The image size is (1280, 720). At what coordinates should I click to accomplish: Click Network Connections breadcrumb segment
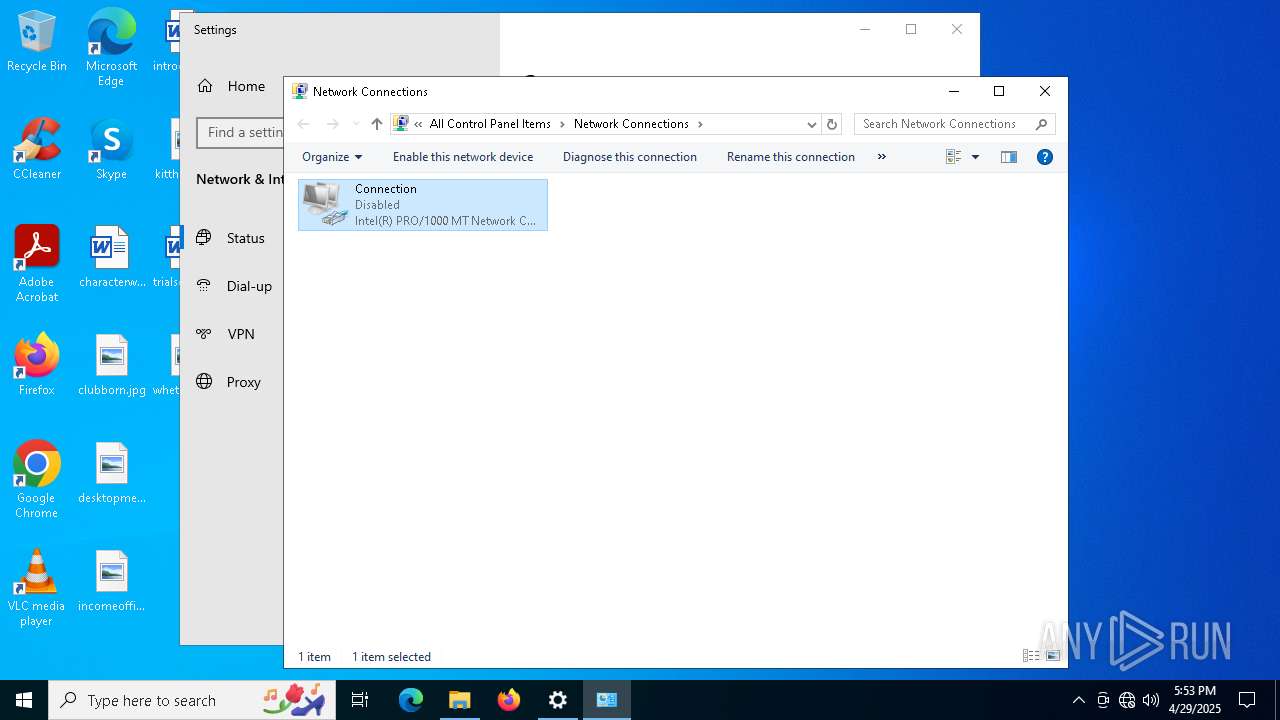(x=631, y=124)
